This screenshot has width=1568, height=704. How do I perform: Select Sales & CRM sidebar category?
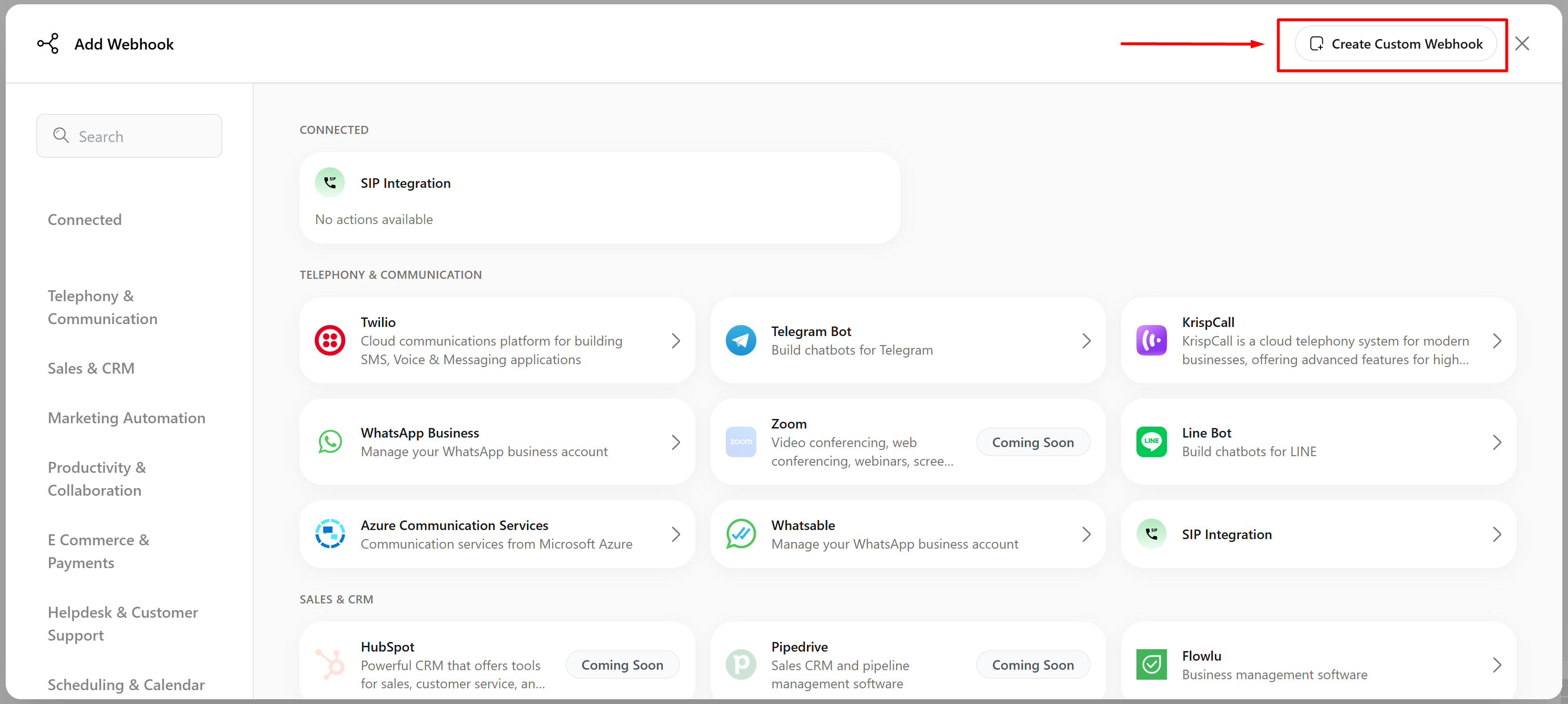point(91,368)
